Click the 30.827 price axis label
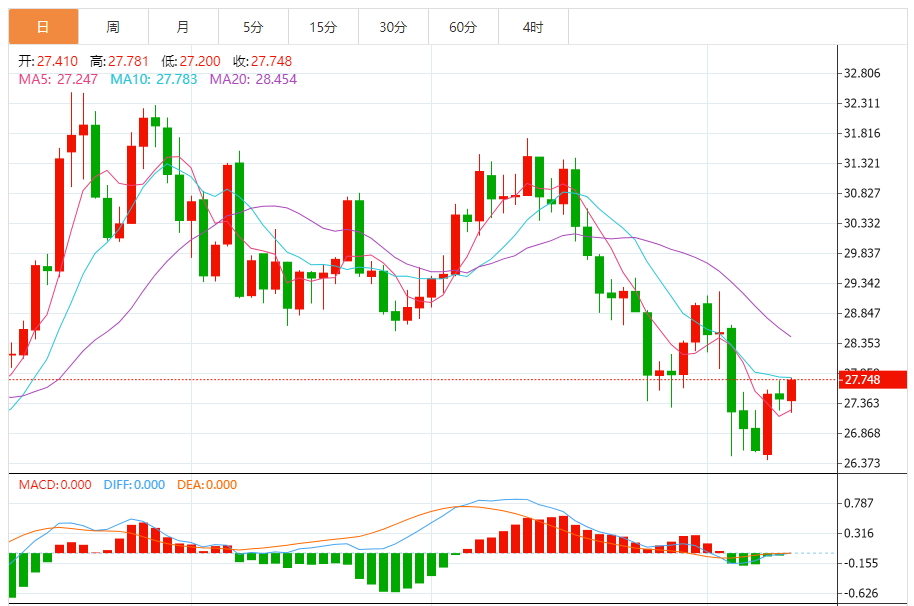914x606 pixels. pyautogui.click(x=862, y=193)
